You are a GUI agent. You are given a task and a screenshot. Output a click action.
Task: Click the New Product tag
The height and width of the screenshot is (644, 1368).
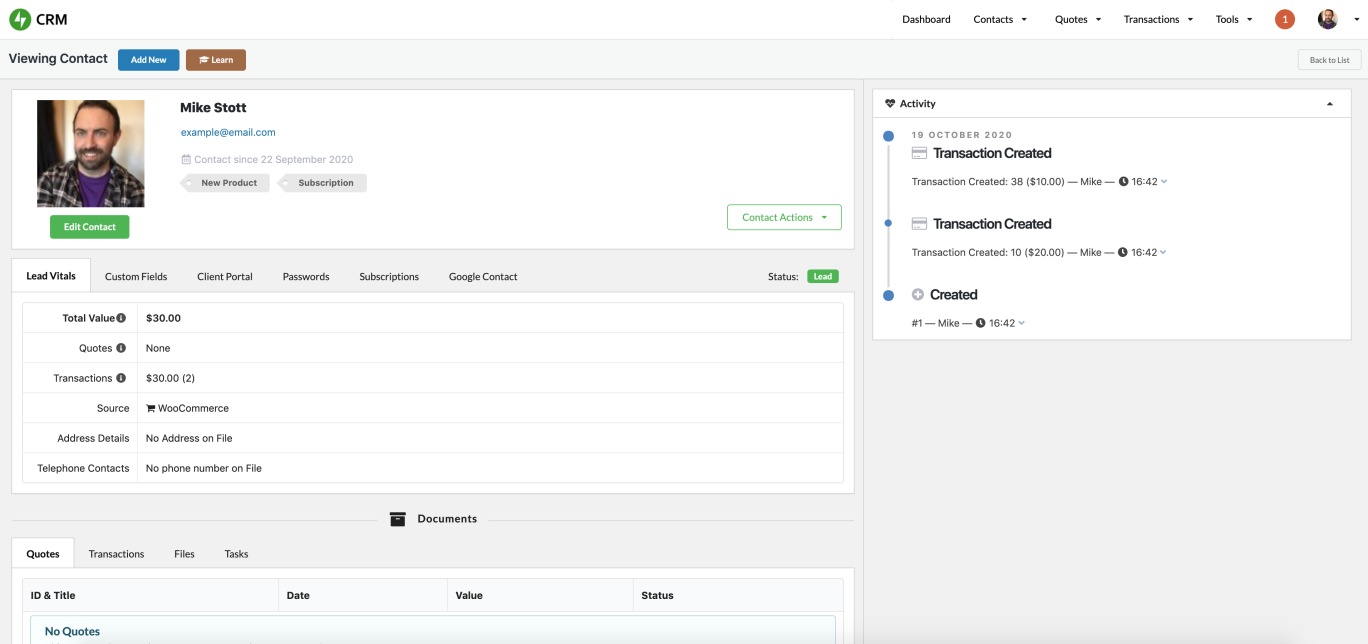pyautogui.click(x=225, y=183)
